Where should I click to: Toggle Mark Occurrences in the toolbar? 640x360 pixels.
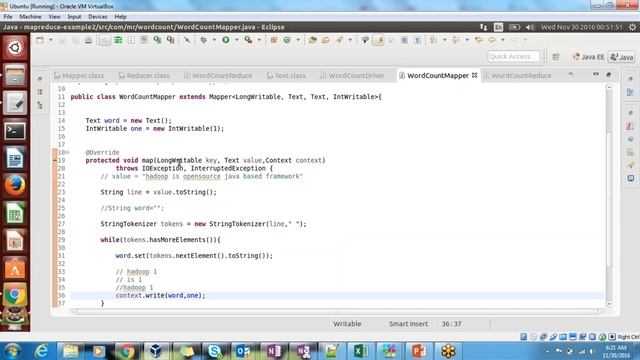point(378,40)
